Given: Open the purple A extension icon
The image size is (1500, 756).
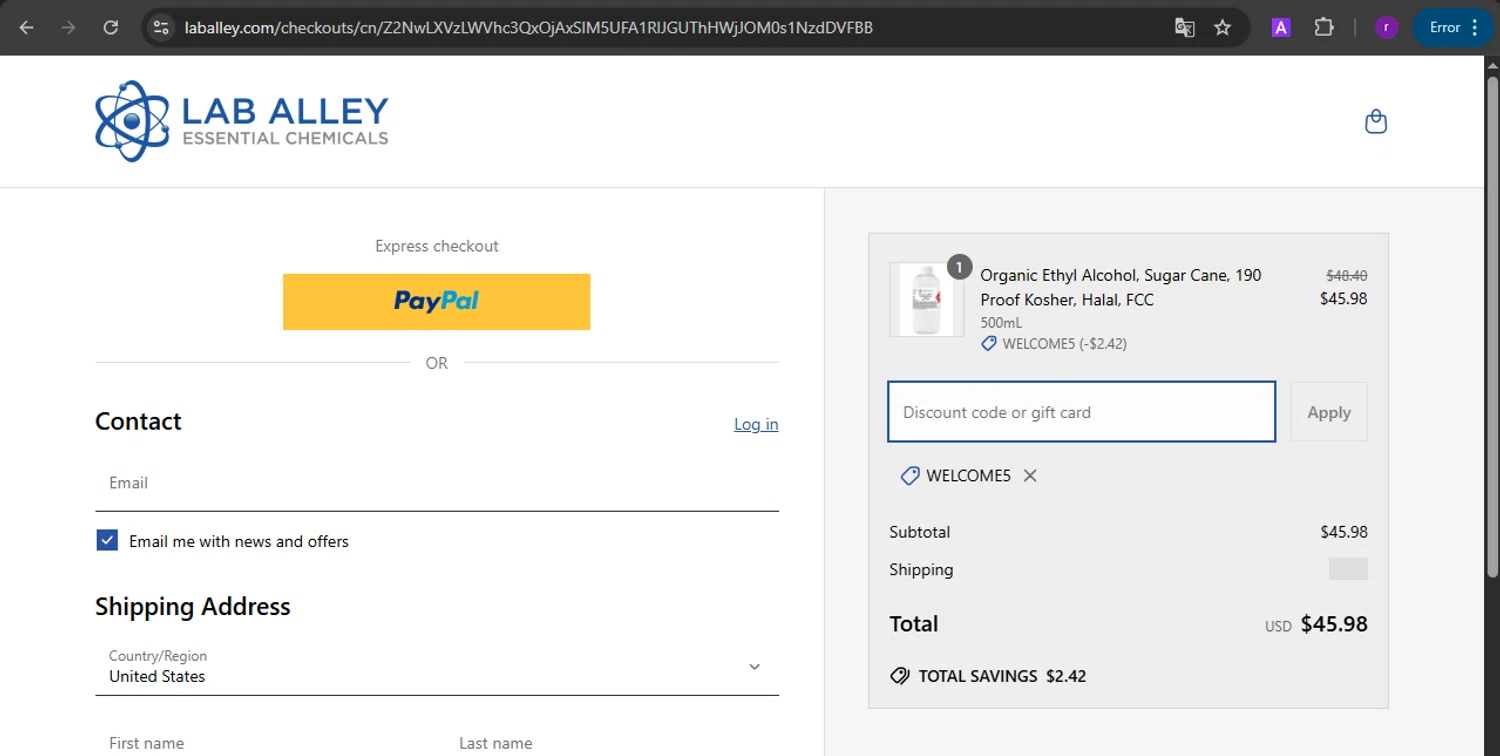Looking at the screenshot, I should coord(1281,28).
